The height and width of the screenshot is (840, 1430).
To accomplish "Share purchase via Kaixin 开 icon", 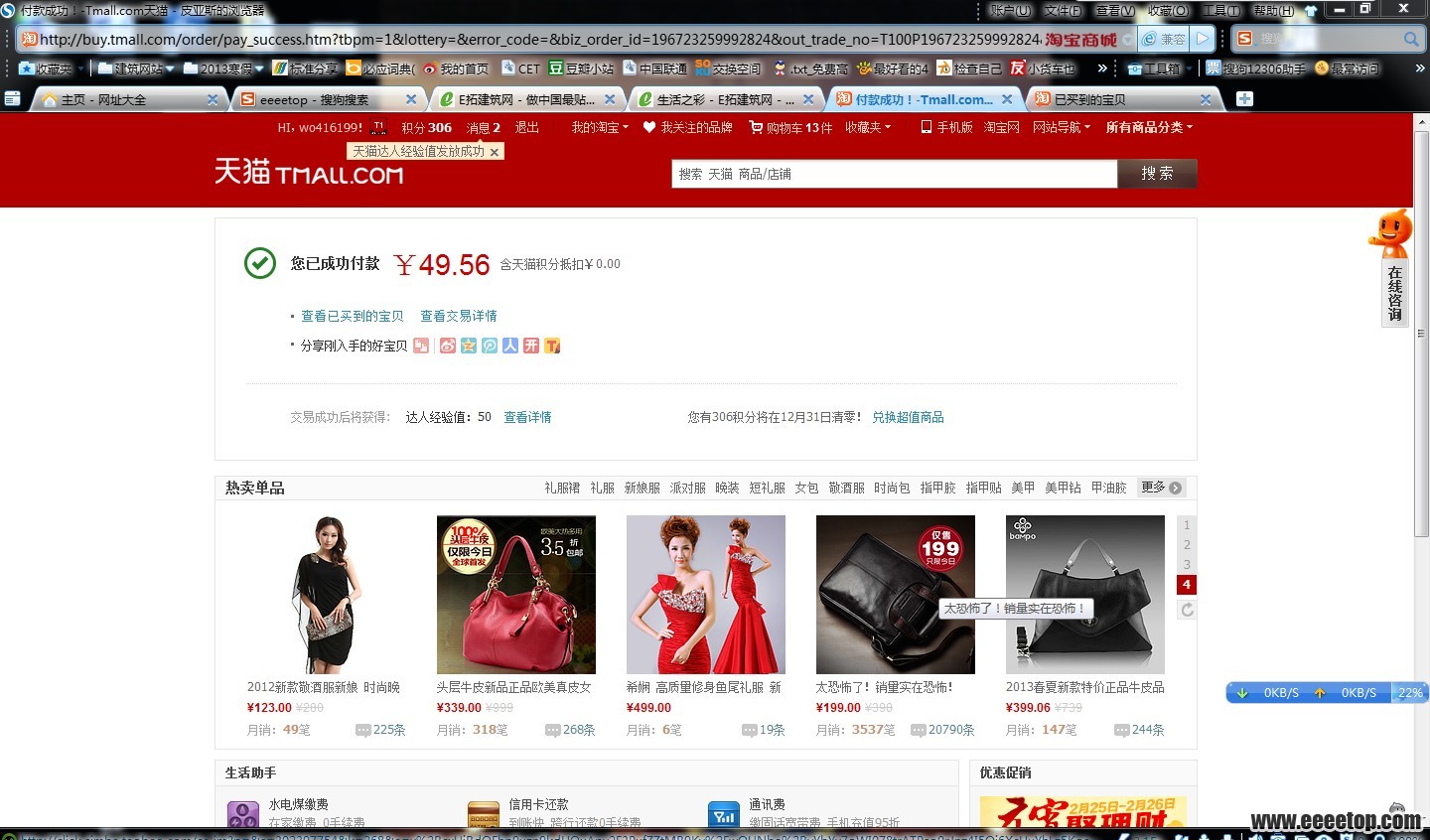I will tap(531, 346).
